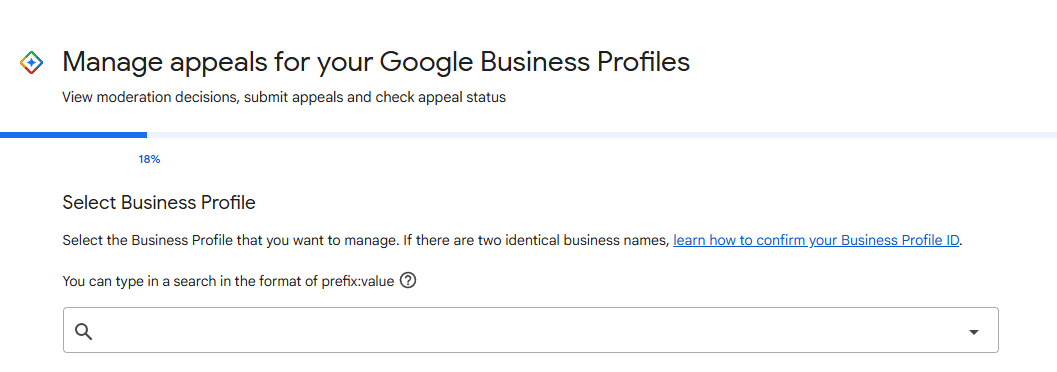
Task: Click empty area inside the profile combo box
Action: (x=531, y=330)
